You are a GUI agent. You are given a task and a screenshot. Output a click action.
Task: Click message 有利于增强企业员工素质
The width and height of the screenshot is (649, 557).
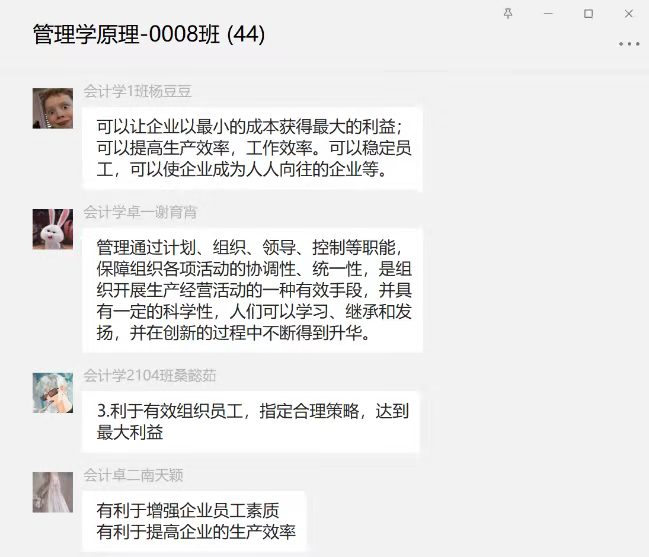(194, 521)
